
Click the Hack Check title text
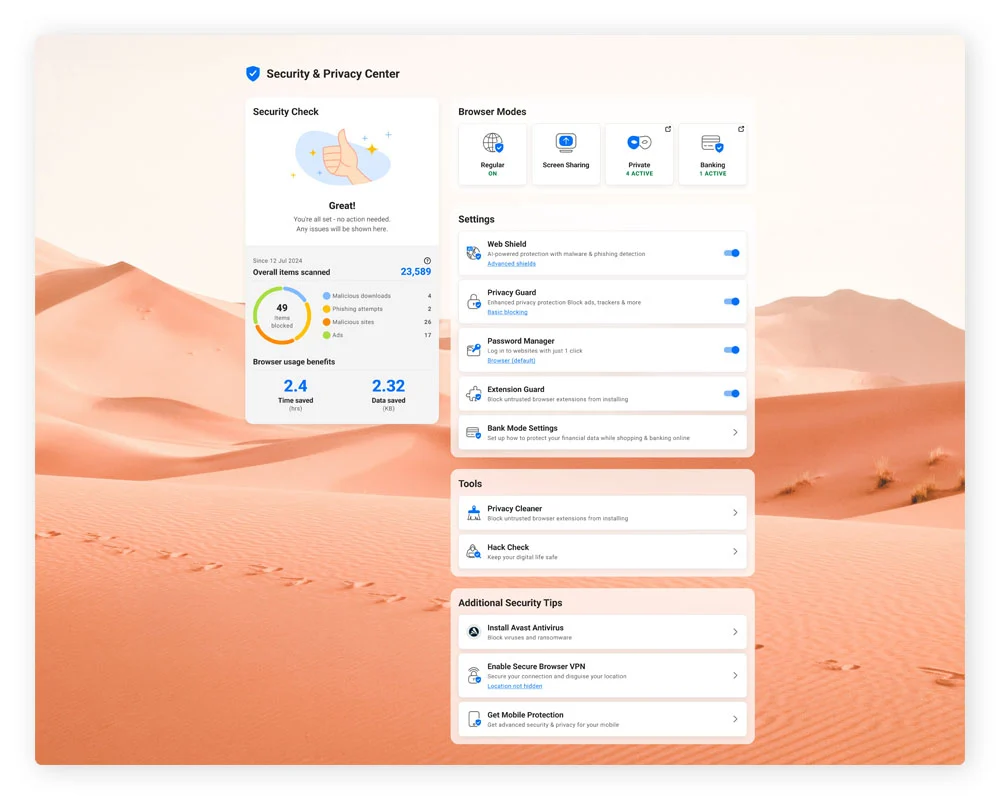(x=508, y=547)
